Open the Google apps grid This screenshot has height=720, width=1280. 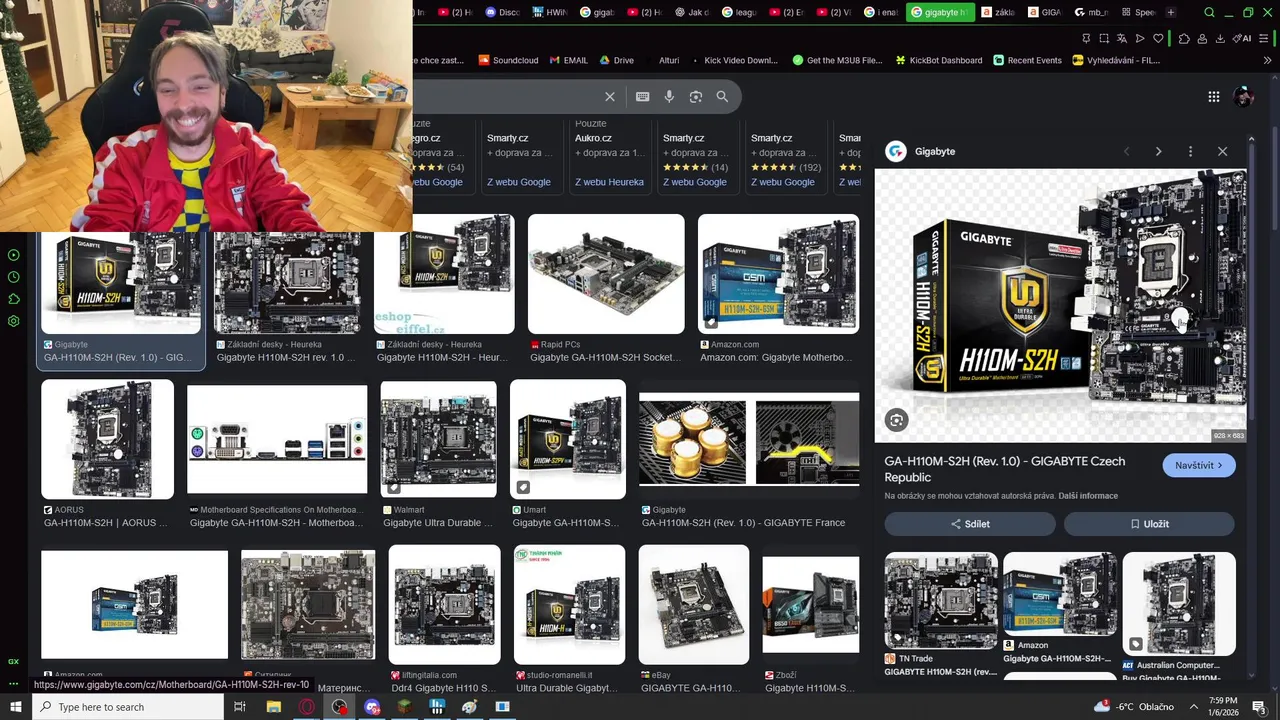click(x=1213, y=97)
